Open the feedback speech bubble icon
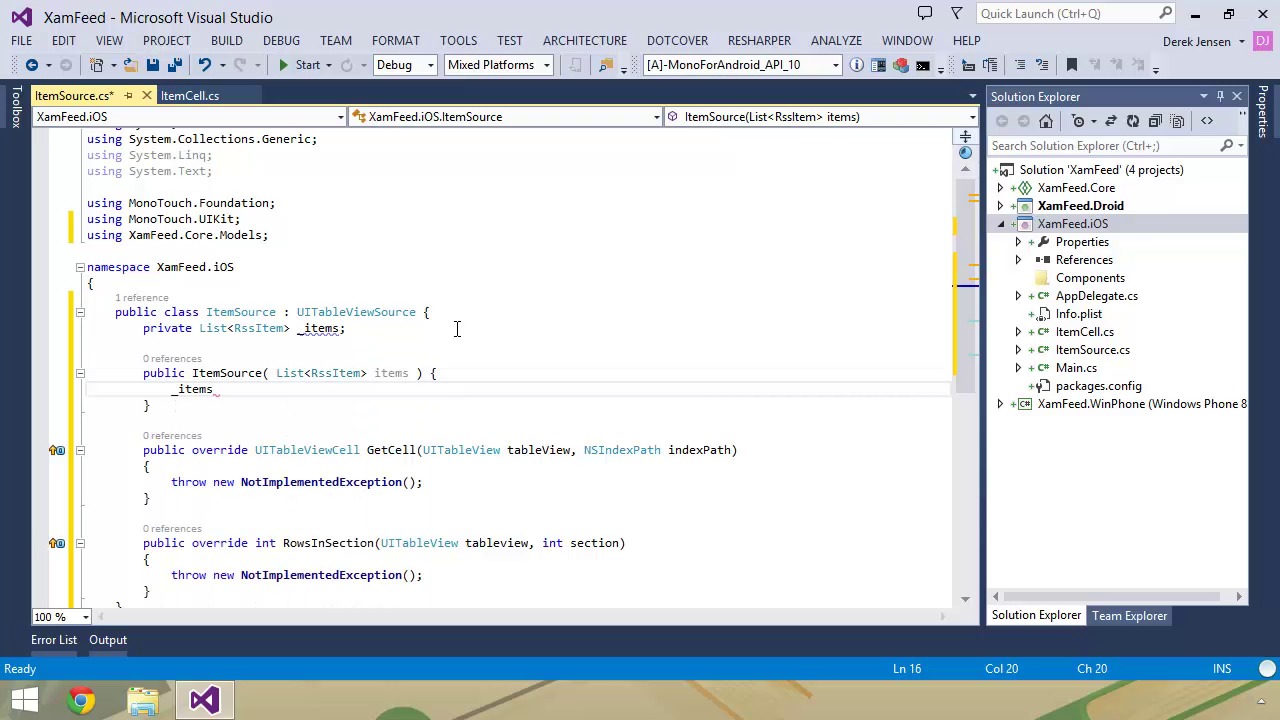This screenshot has height=720, width=1280. (x=925, y=13)
